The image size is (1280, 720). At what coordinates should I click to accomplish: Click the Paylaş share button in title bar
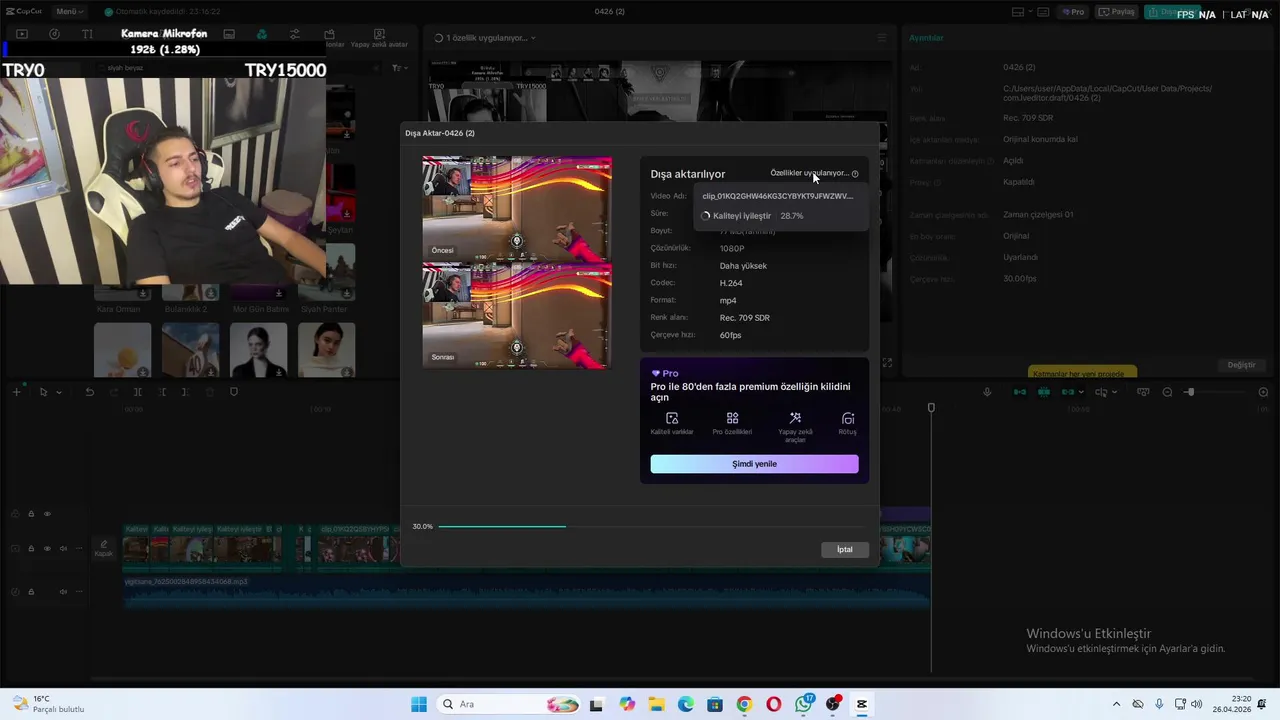pos(1117,12)
